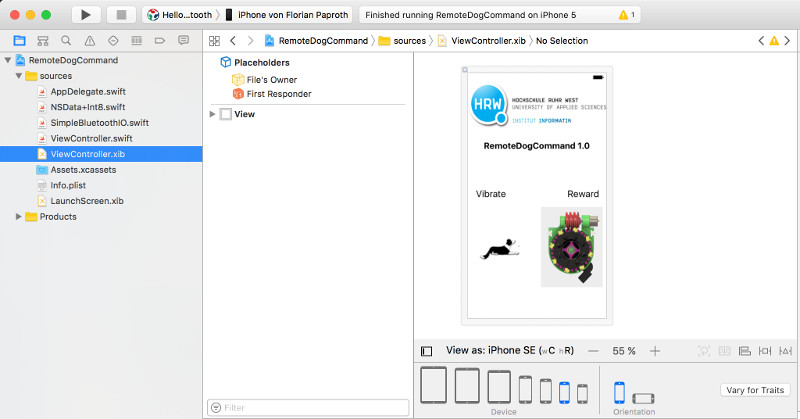The width and height of the screenshot is (800, 419).
Task: Select the View object in outline
Action: point(238,114)
